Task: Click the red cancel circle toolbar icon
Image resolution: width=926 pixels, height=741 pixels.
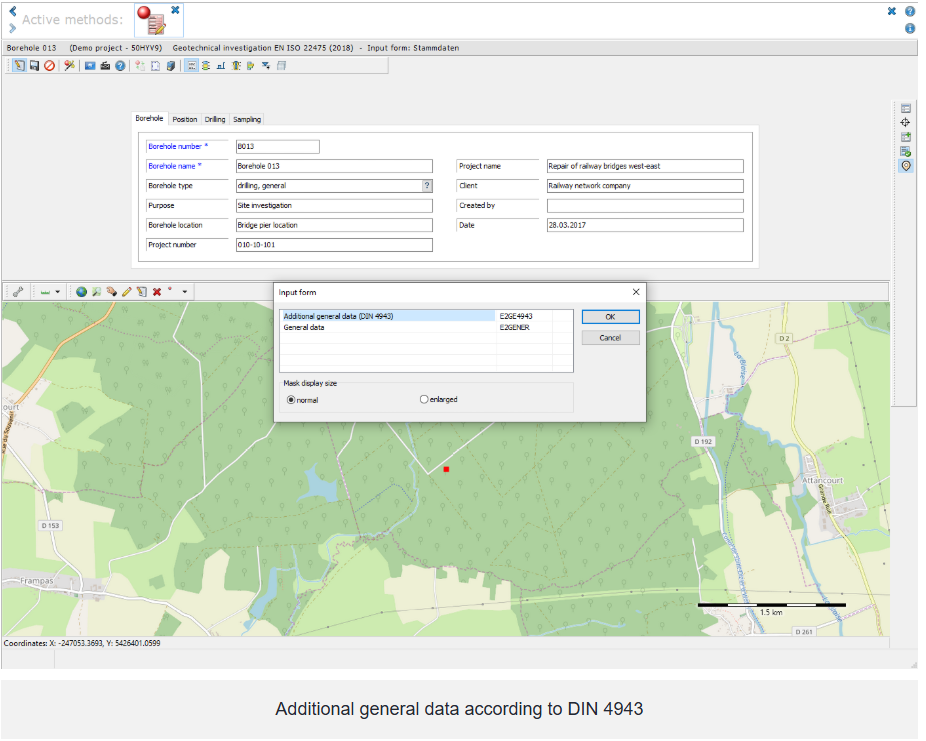Action: tap(49, 66)
